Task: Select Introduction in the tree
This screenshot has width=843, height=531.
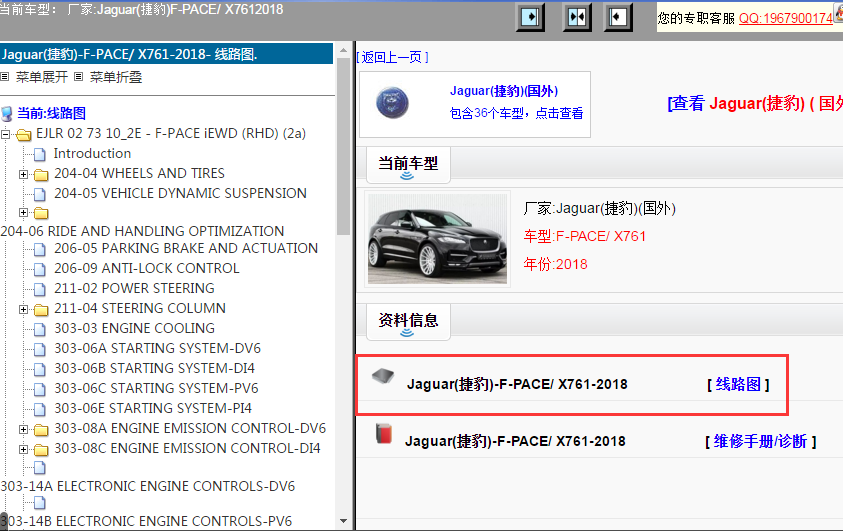Action: click(92, 154)
